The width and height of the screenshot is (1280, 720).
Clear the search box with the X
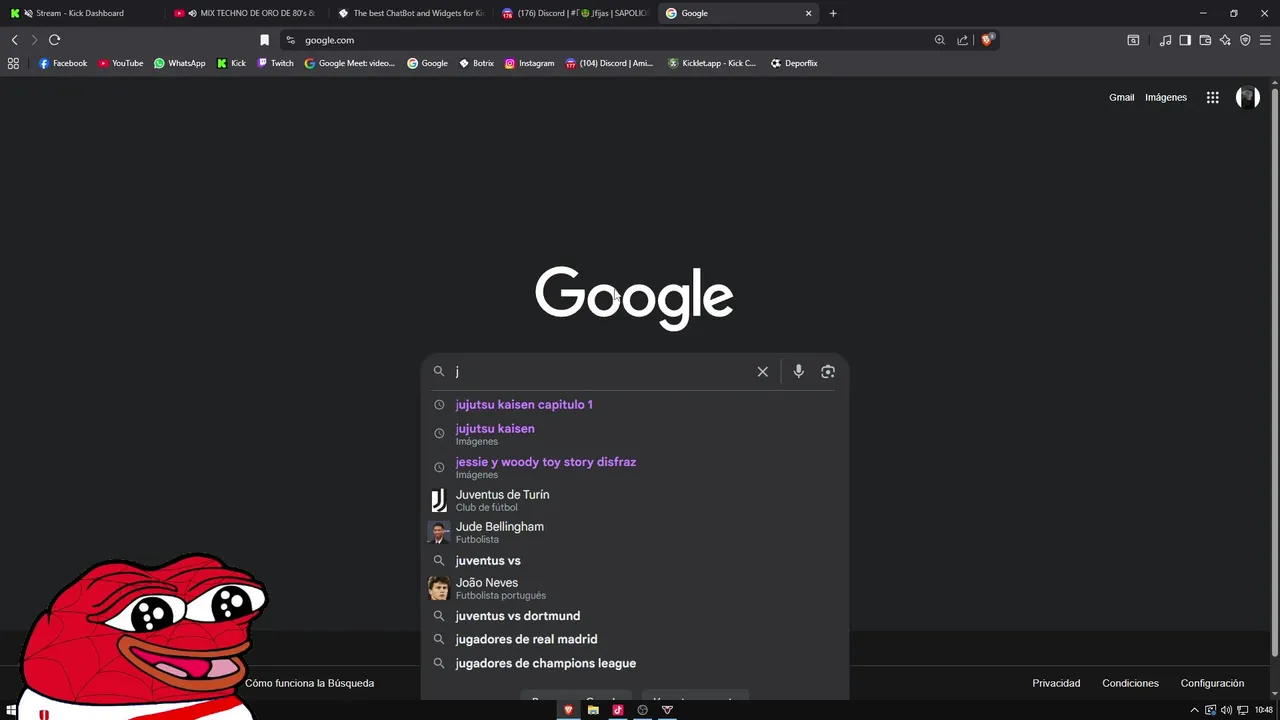[762, 371]
